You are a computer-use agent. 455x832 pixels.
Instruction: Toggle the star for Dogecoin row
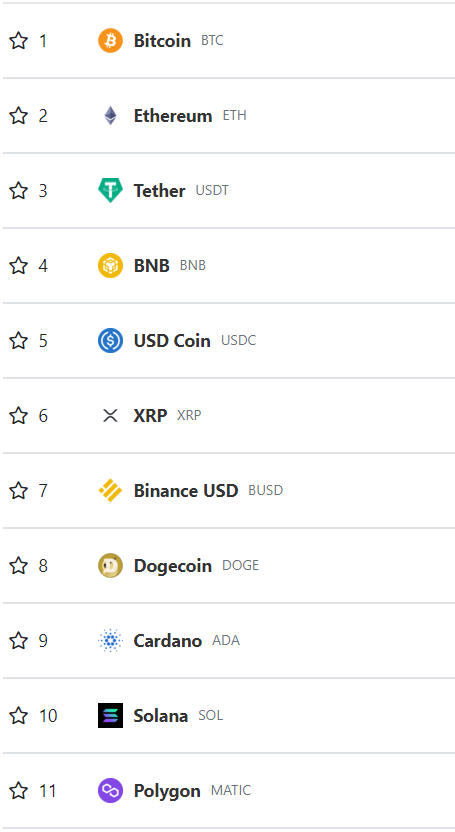19,566
